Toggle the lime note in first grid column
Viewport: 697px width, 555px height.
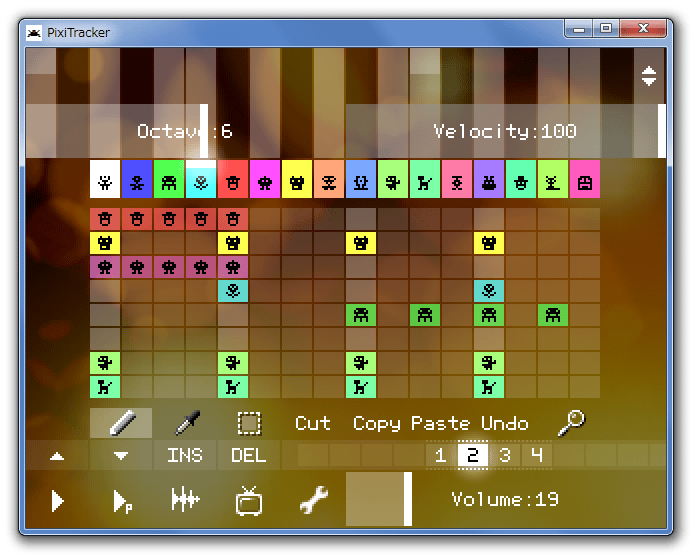click(x=105, y=363)
